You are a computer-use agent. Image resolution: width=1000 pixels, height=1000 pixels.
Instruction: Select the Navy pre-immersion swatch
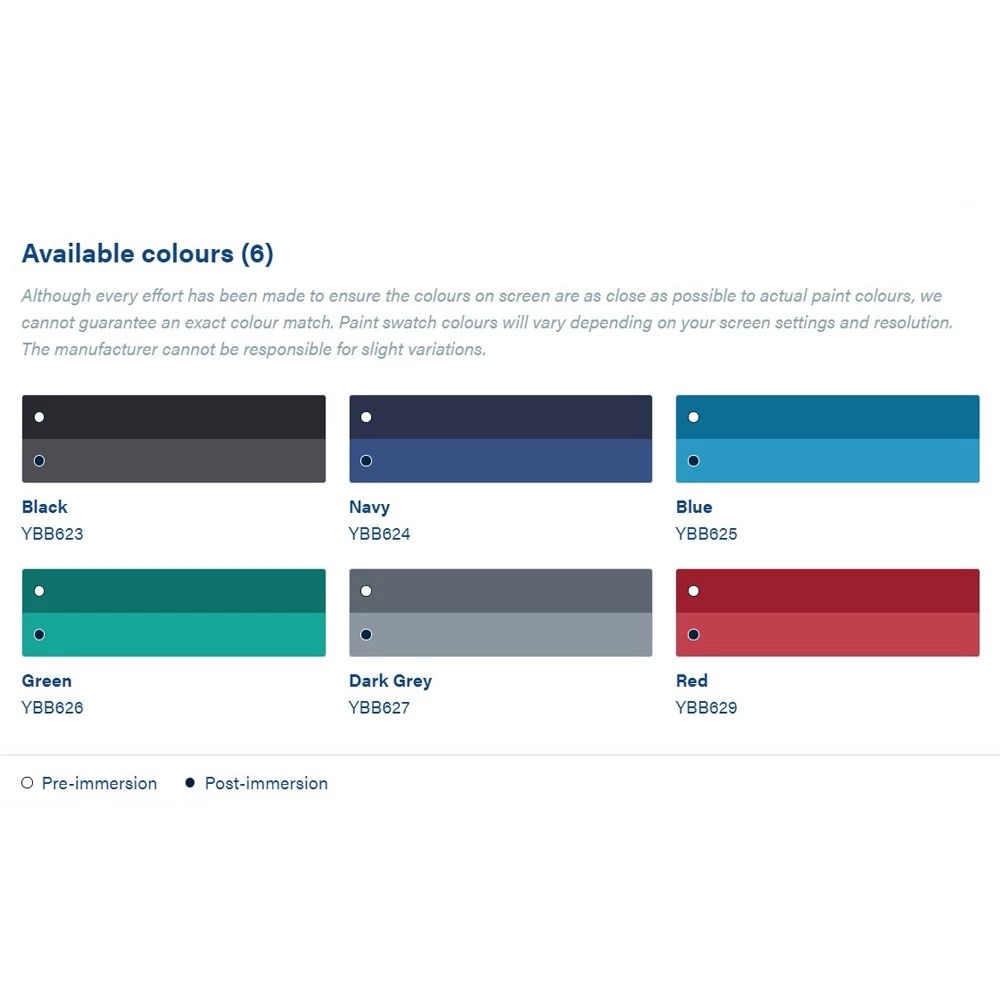tap(500, 417)
